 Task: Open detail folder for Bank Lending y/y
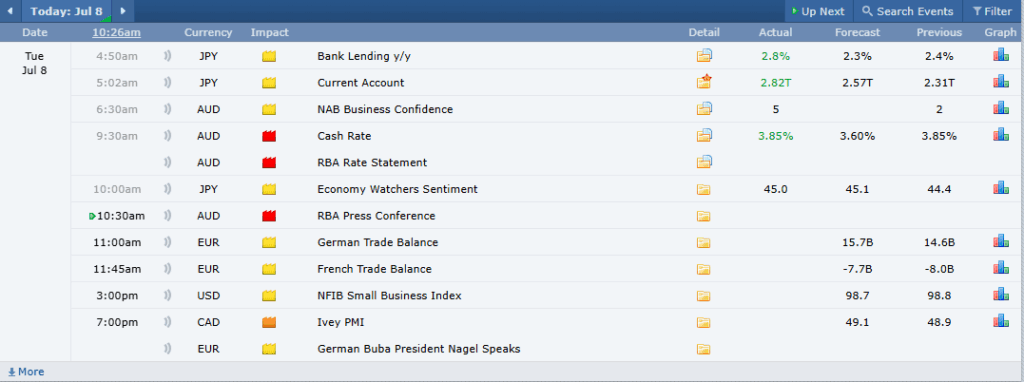click(x=703, y=56)
